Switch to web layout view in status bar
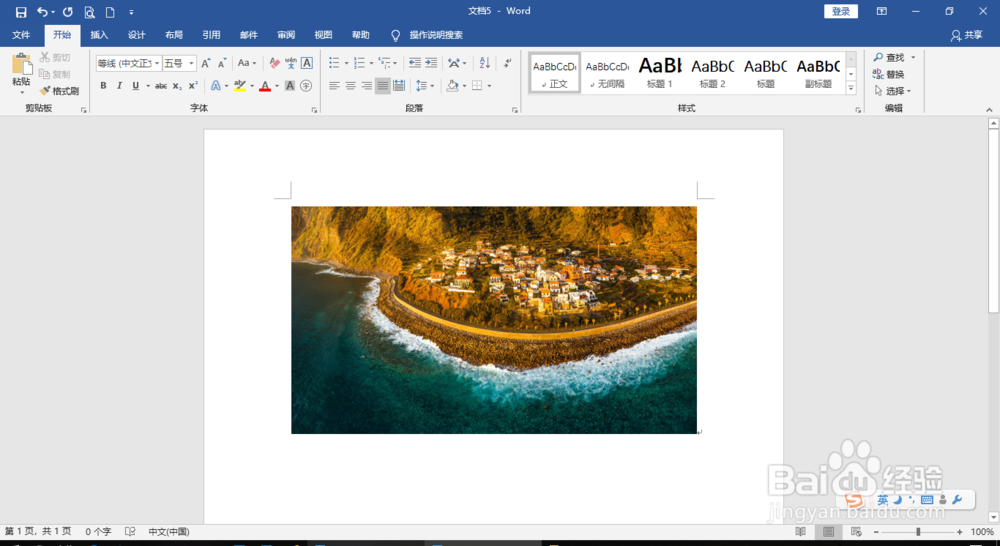The height and width of the screenshot is (546, 1000). tap(856, 532)
